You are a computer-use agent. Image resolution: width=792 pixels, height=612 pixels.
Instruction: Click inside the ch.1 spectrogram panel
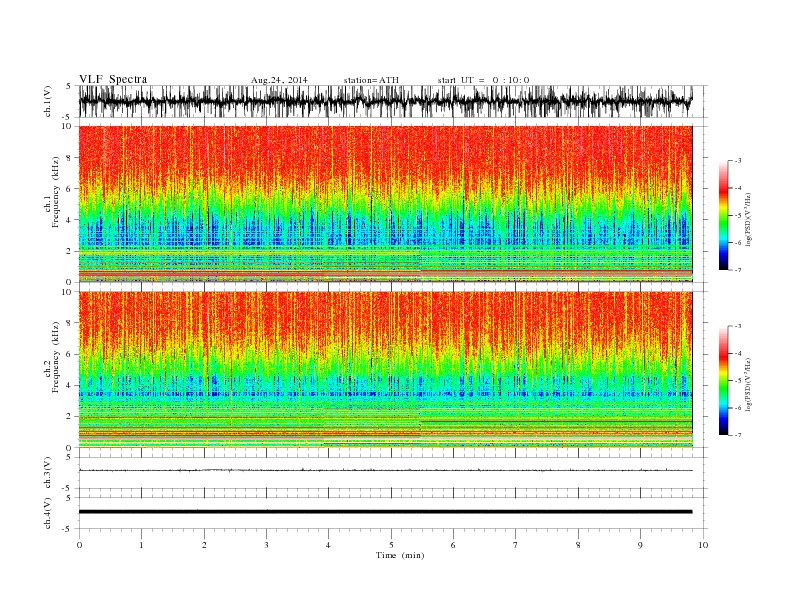pos(385,204)
